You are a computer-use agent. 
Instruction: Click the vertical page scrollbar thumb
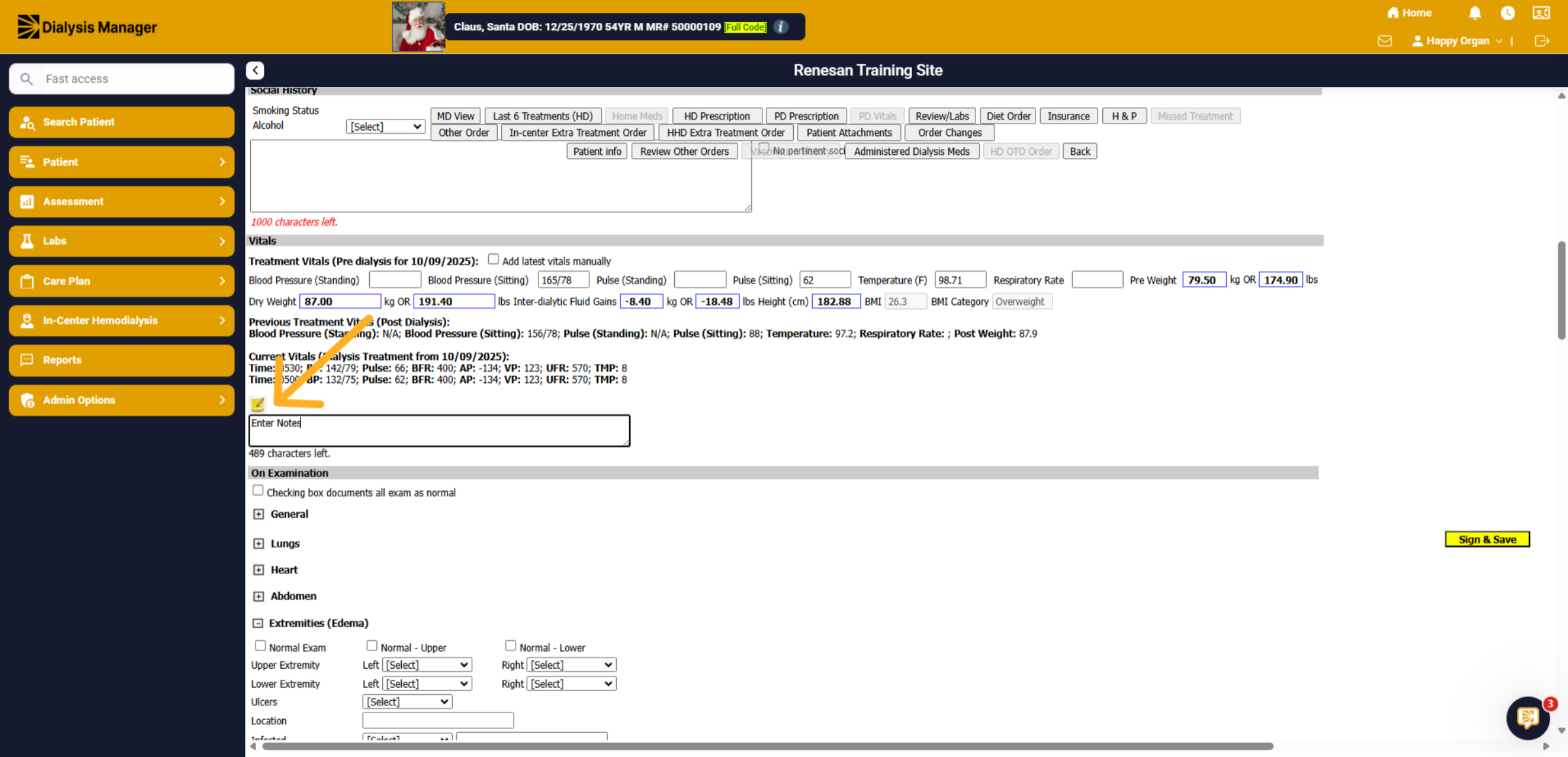(1561, 290)
